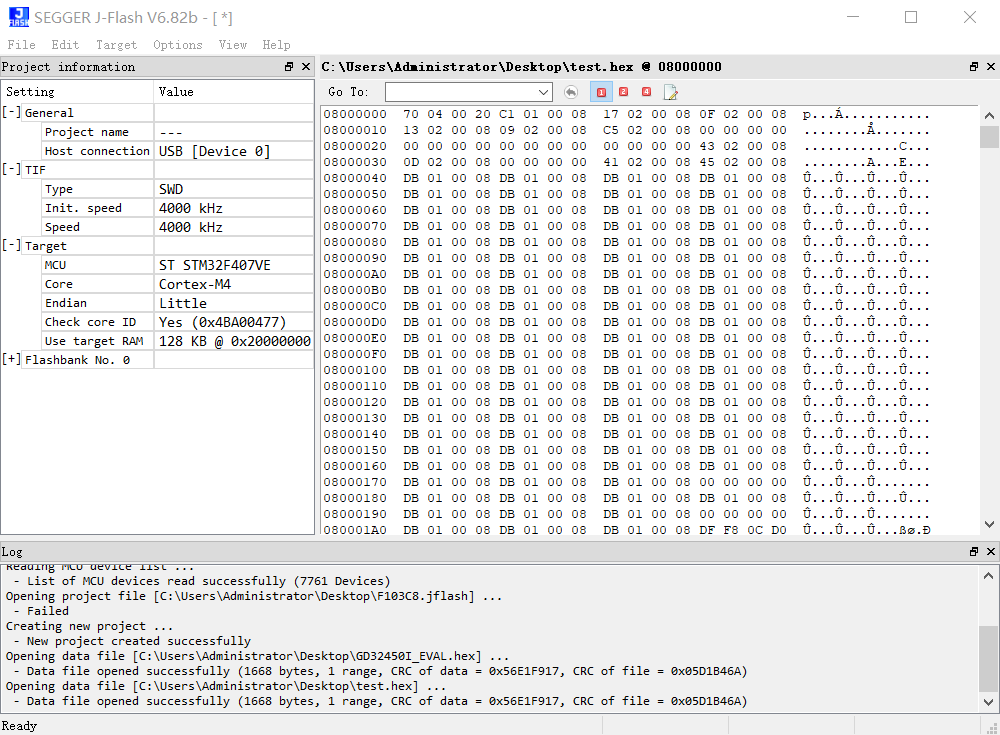Set hex view to 1-byte display mode
Image resolution: width=1000 pixels, height=735 pixels.
pyautogui.click(x=601, y=91)
